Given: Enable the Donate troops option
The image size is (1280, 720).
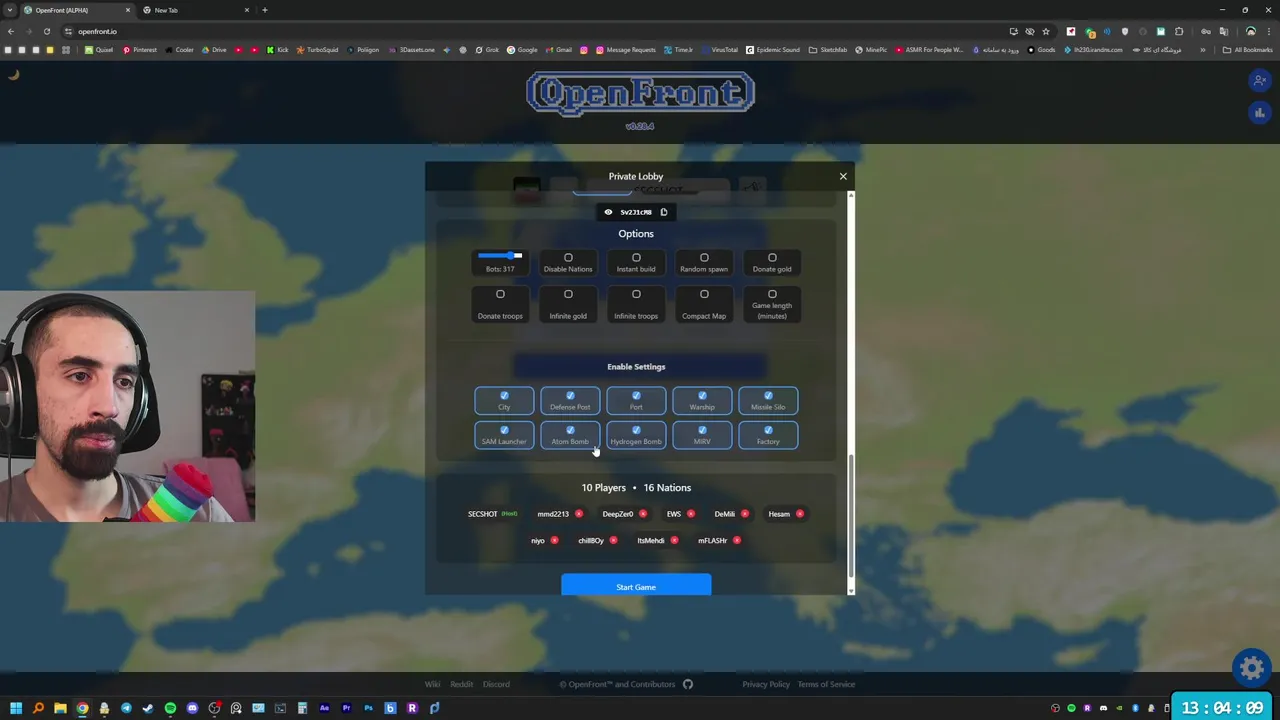Looking at the screenshot, I should [500, 305].
